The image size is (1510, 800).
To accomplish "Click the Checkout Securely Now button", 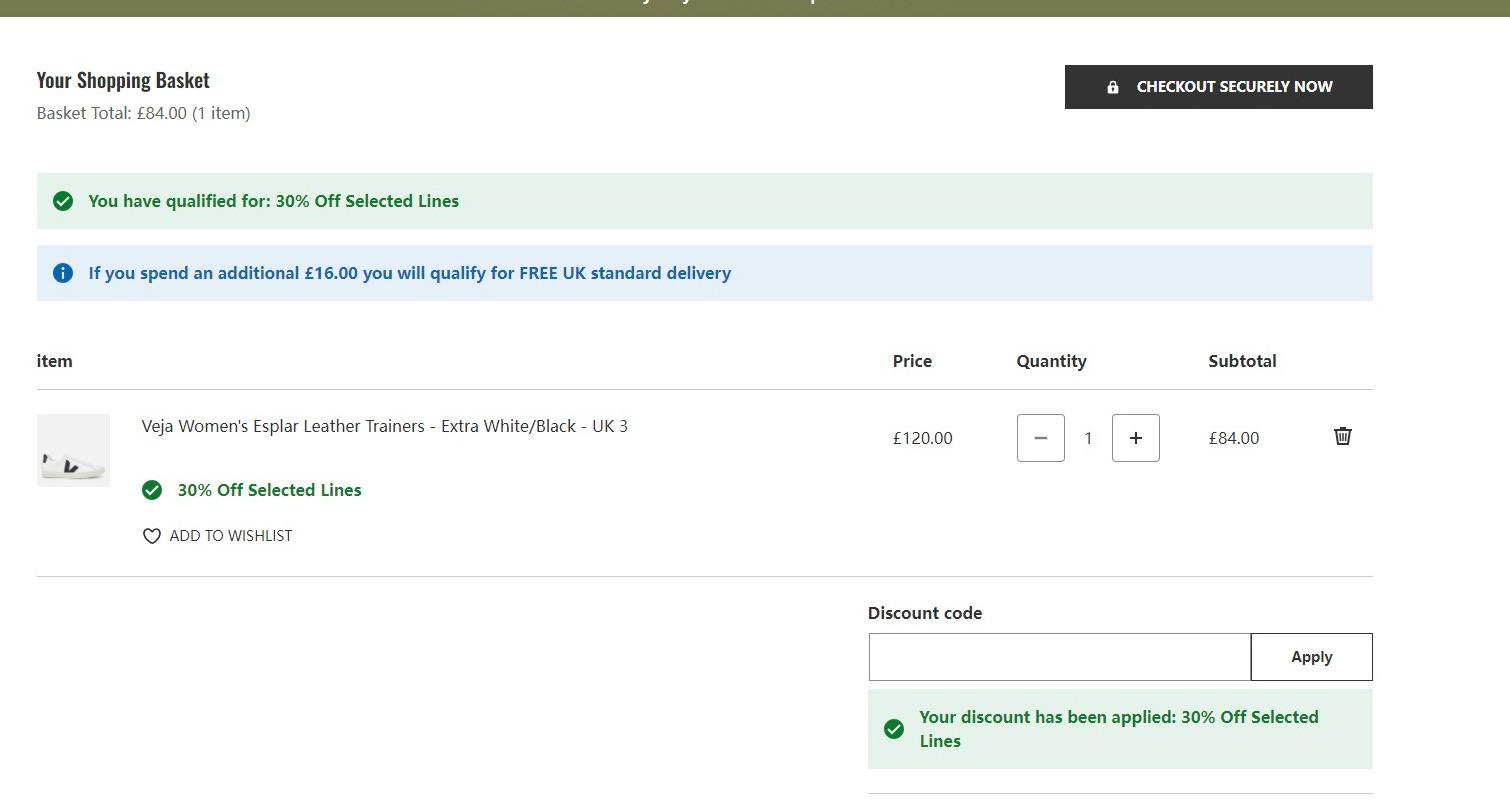I will coord(1218,87).
